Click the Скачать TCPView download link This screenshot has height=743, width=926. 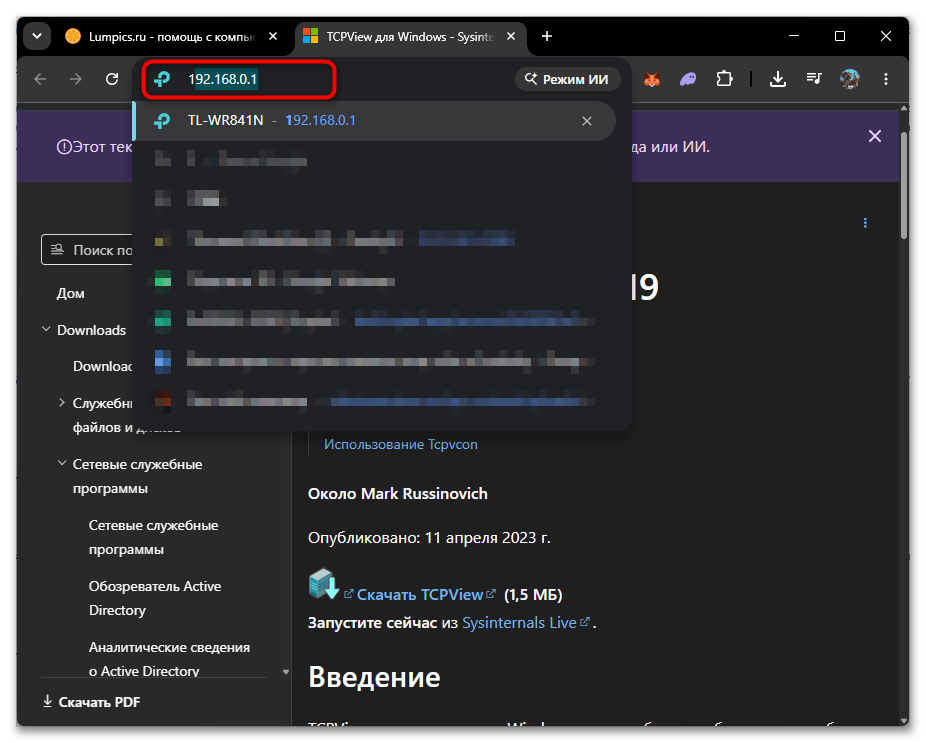(420, 595)
